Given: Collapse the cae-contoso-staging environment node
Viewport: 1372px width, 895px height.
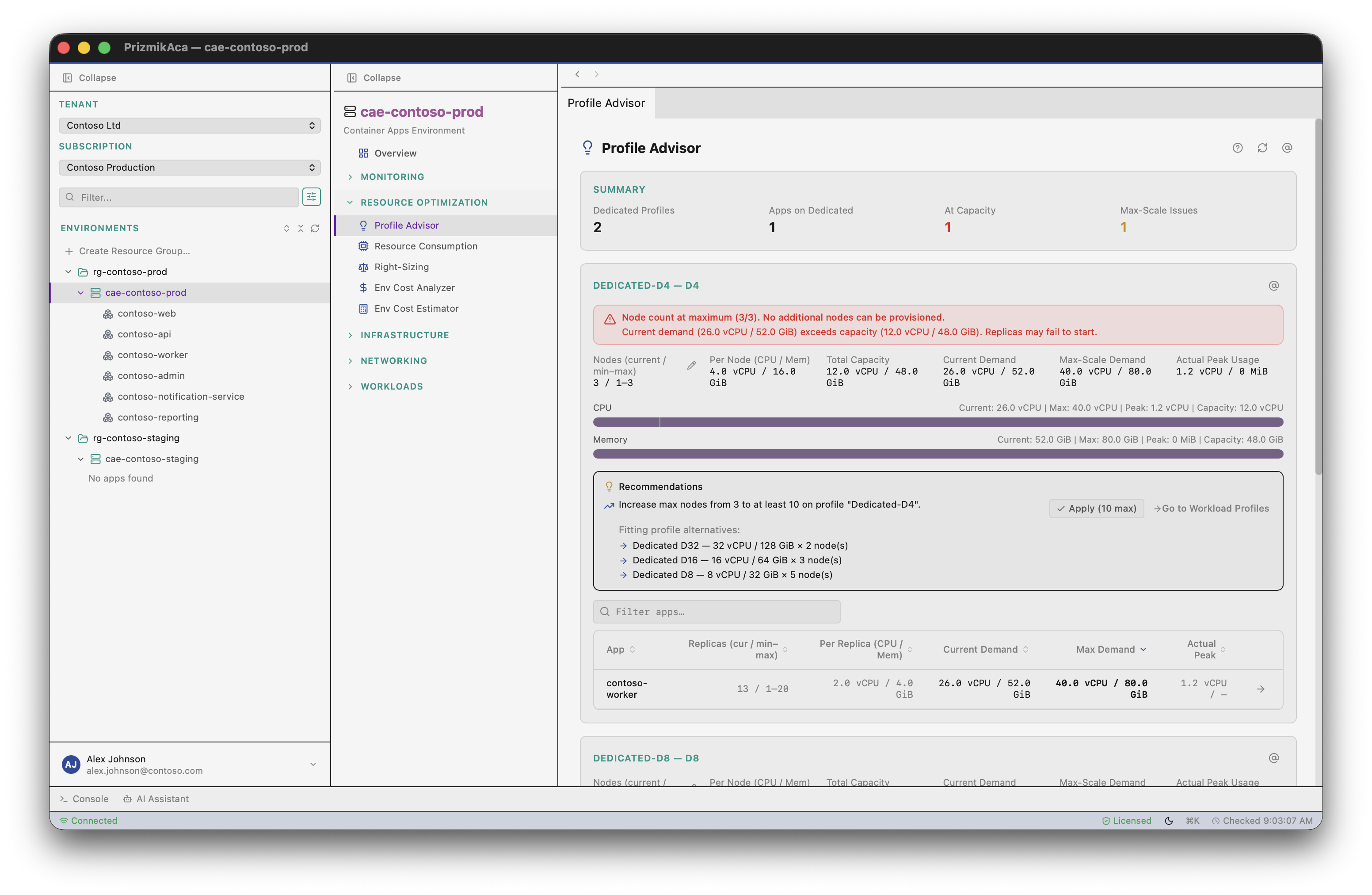Looking at the screenshot, I should click(81, 459).
